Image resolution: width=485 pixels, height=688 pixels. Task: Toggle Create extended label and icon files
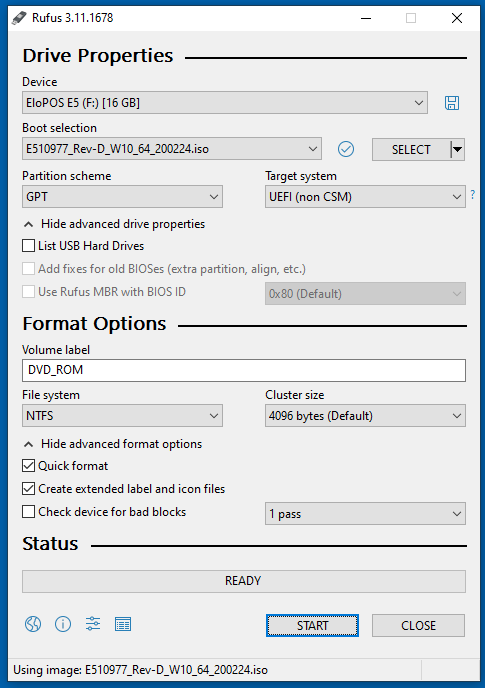point(29,488)
